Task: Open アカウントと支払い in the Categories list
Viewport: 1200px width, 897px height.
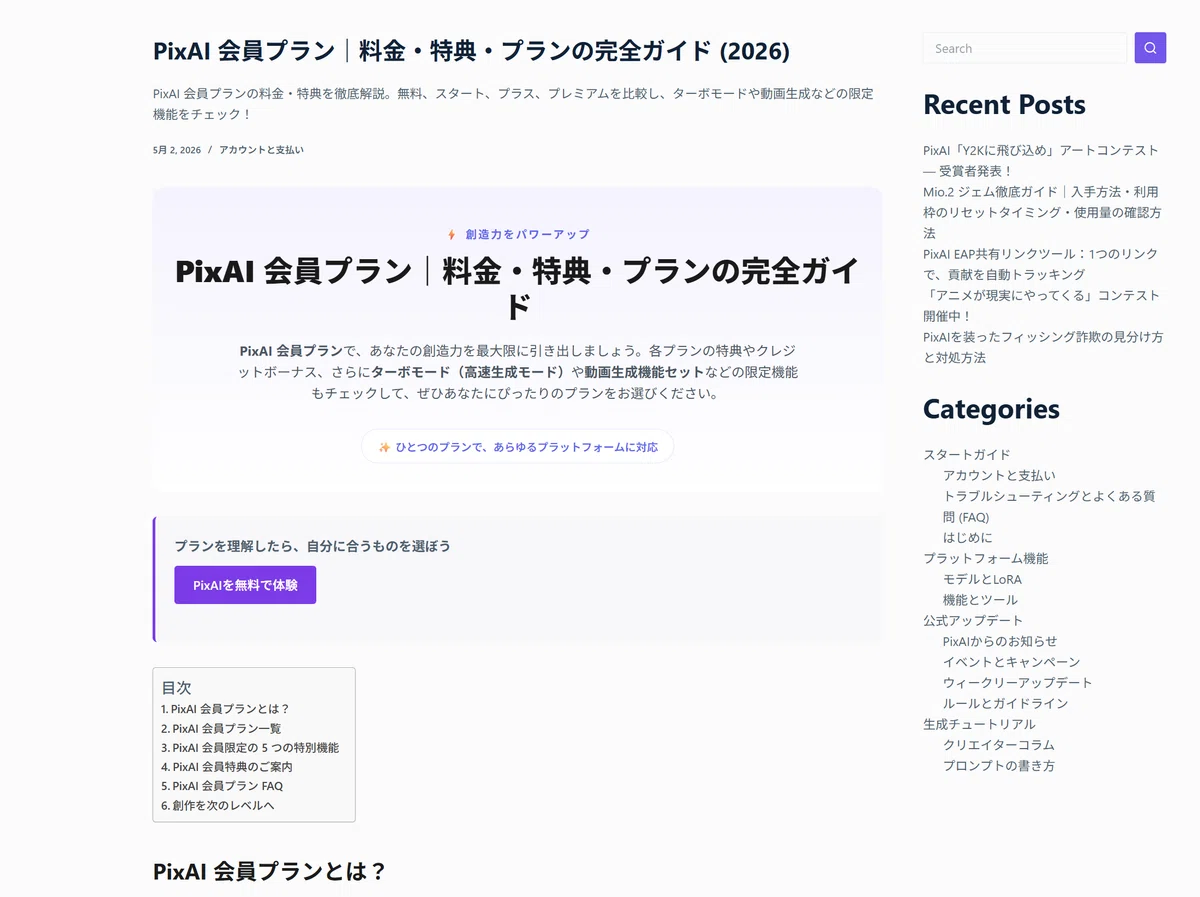Action: [999, 475]
